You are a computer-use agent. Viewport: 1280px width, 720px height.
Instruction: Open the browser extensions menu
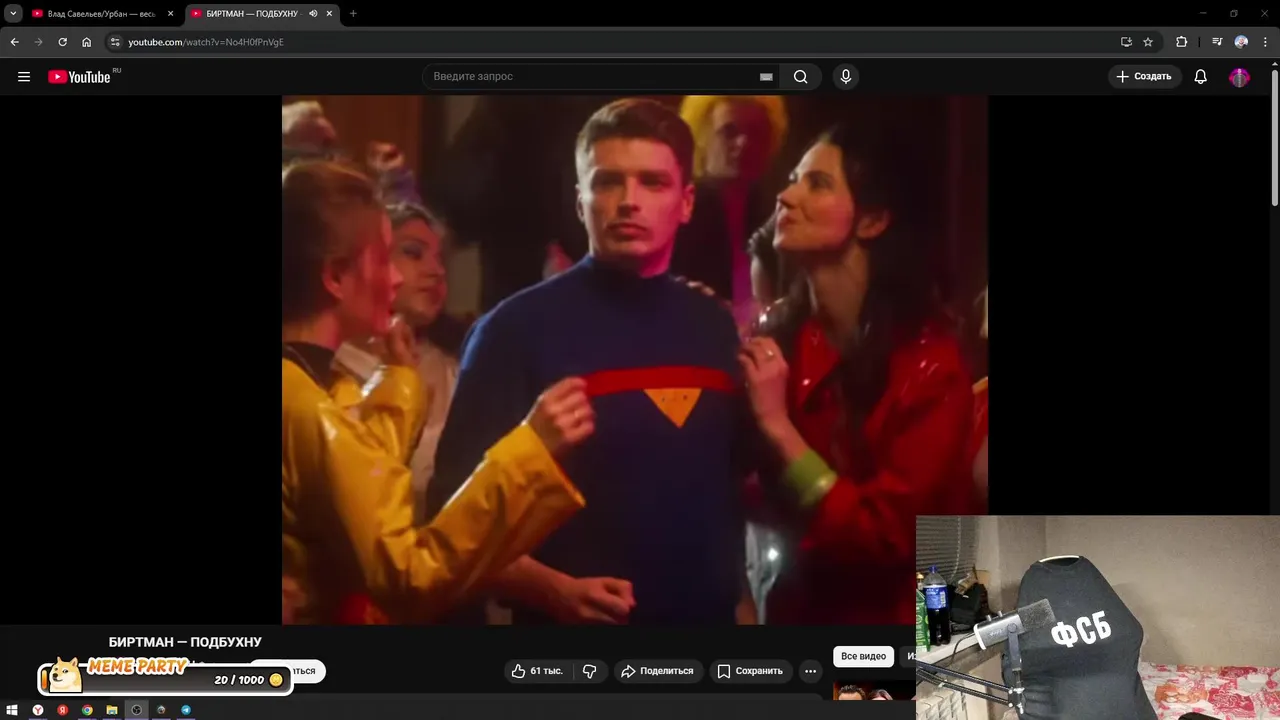pyautogui.click(x=1182, y=42)
